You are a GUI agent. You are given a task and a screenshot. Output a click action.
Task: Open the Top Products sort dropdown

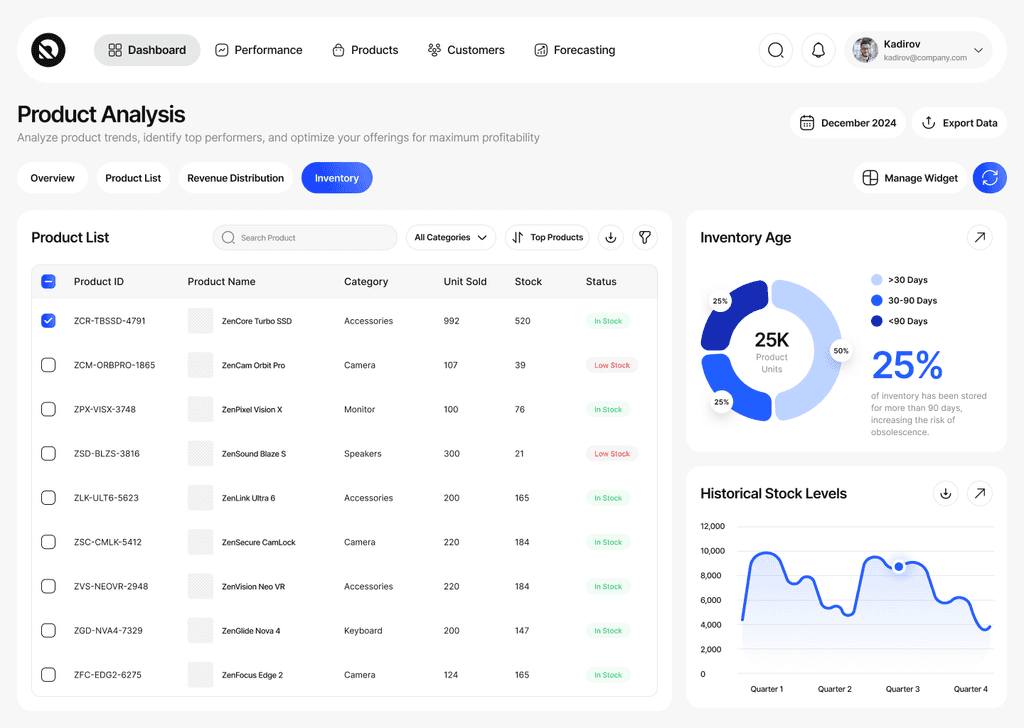pos(547,237)
